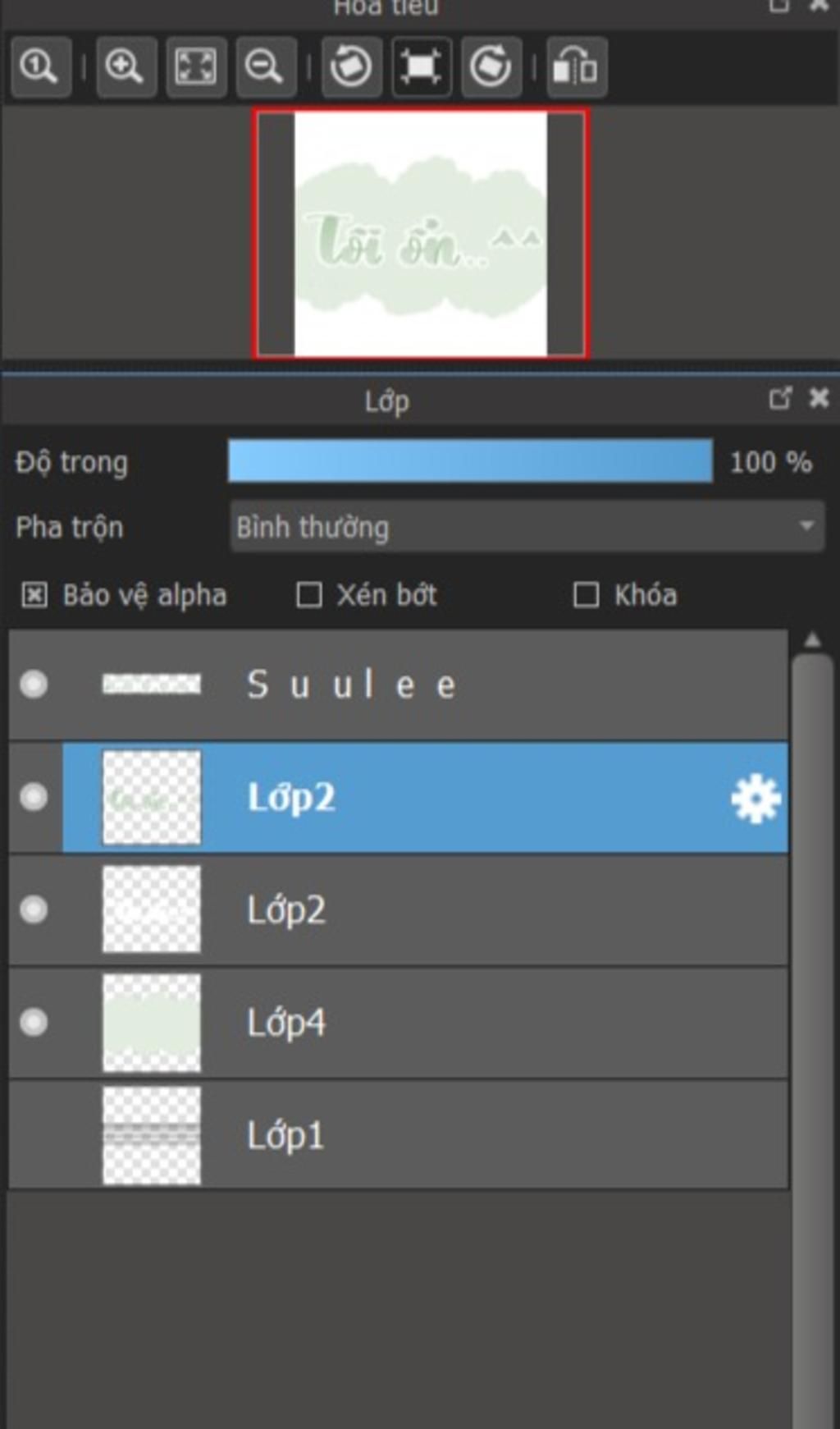This screenshot has width=840, height=1429.
Task: Select the Lớp1 layer
Action: [x=399, y=1135]
